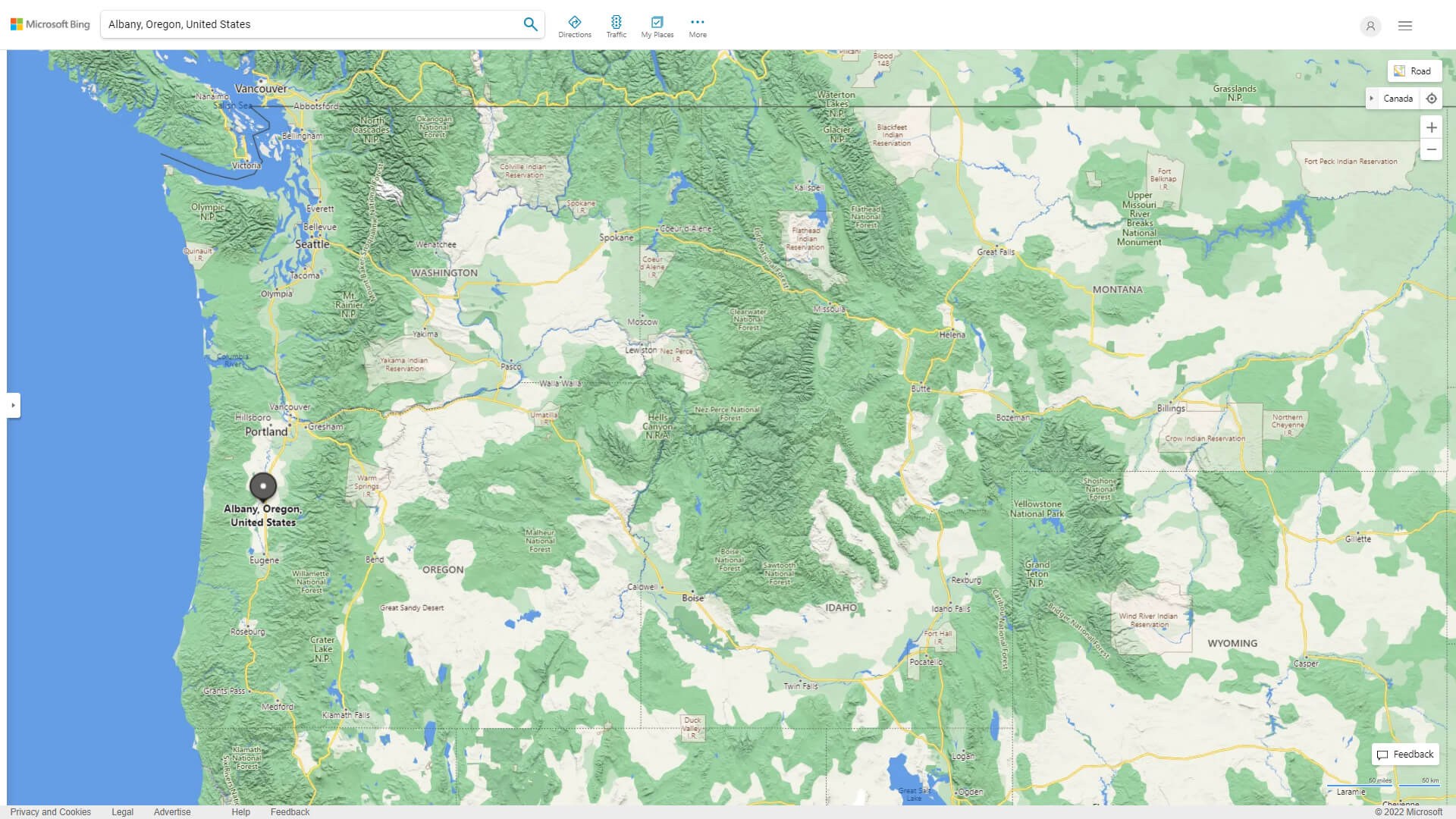The width and height of the screenshot is (1456, 819).
Task: Open Privacy and Cookies page
Action: pos(49,811)
